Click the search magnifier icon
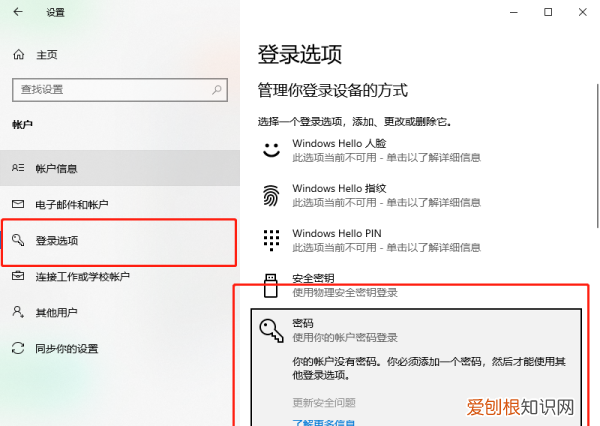The width and height of the screenshot is (600, 426). [217, 90]
